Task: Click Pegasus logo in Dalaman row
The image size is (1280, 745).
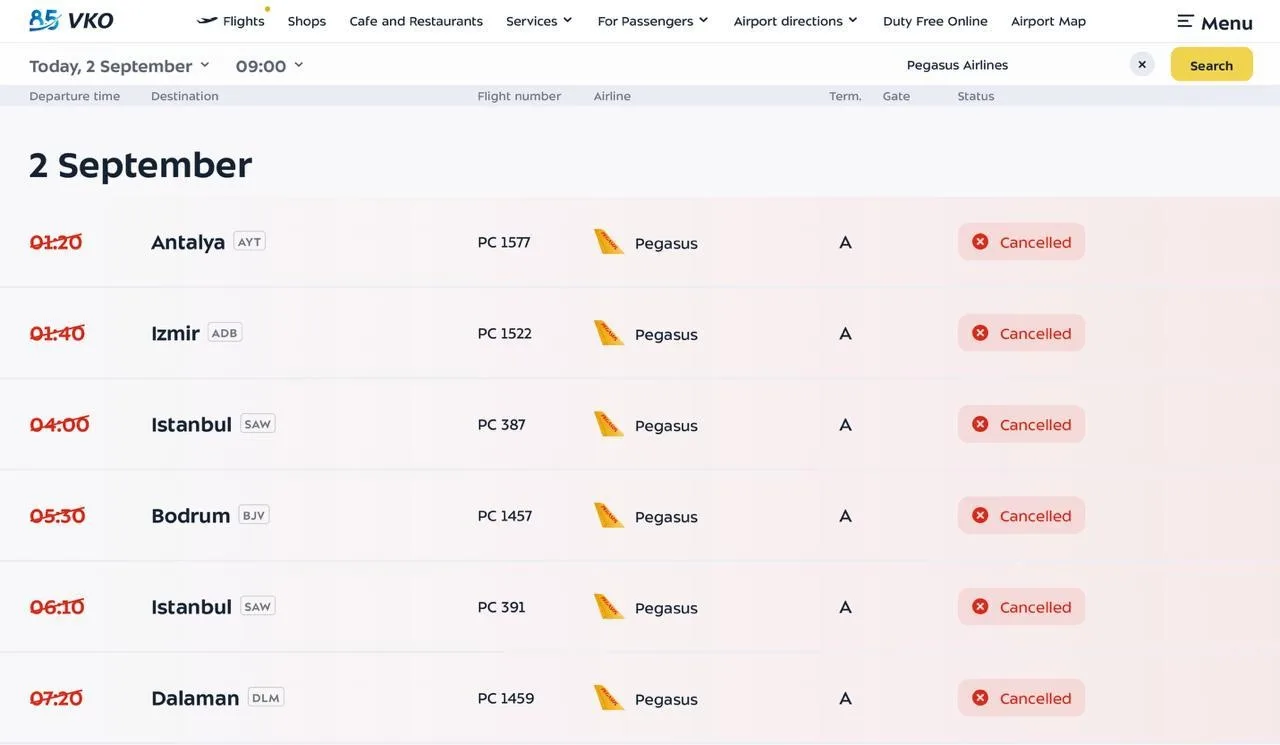Action: (608, 698)
